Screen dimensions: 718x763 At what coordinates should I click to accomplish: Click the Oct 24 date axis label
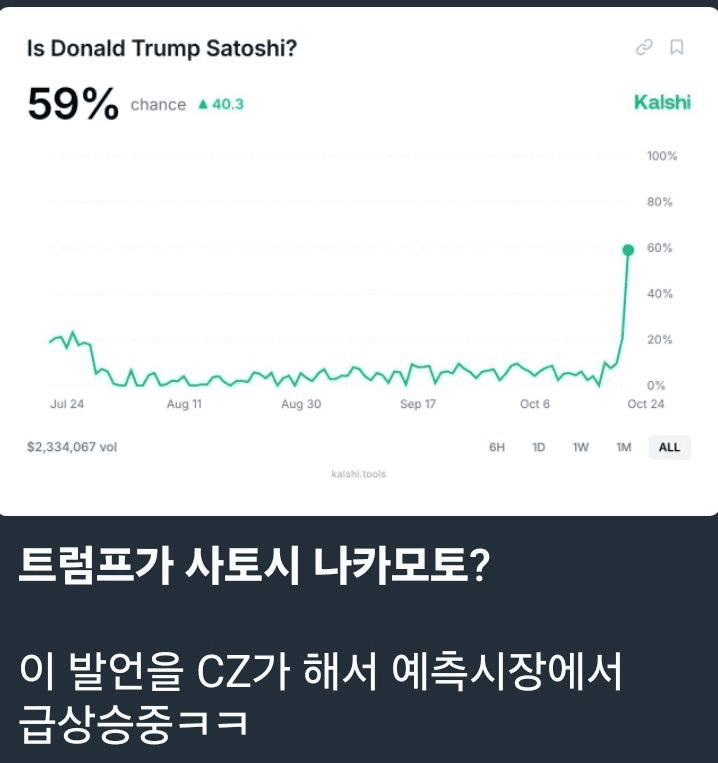tap(645, 404)
